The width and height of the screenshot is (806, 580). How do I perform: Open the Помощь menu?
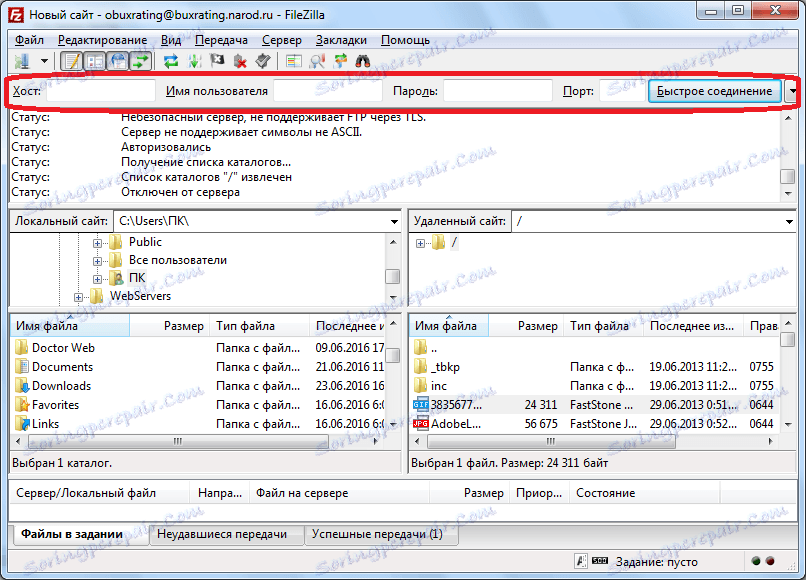(x=405, y=40)
